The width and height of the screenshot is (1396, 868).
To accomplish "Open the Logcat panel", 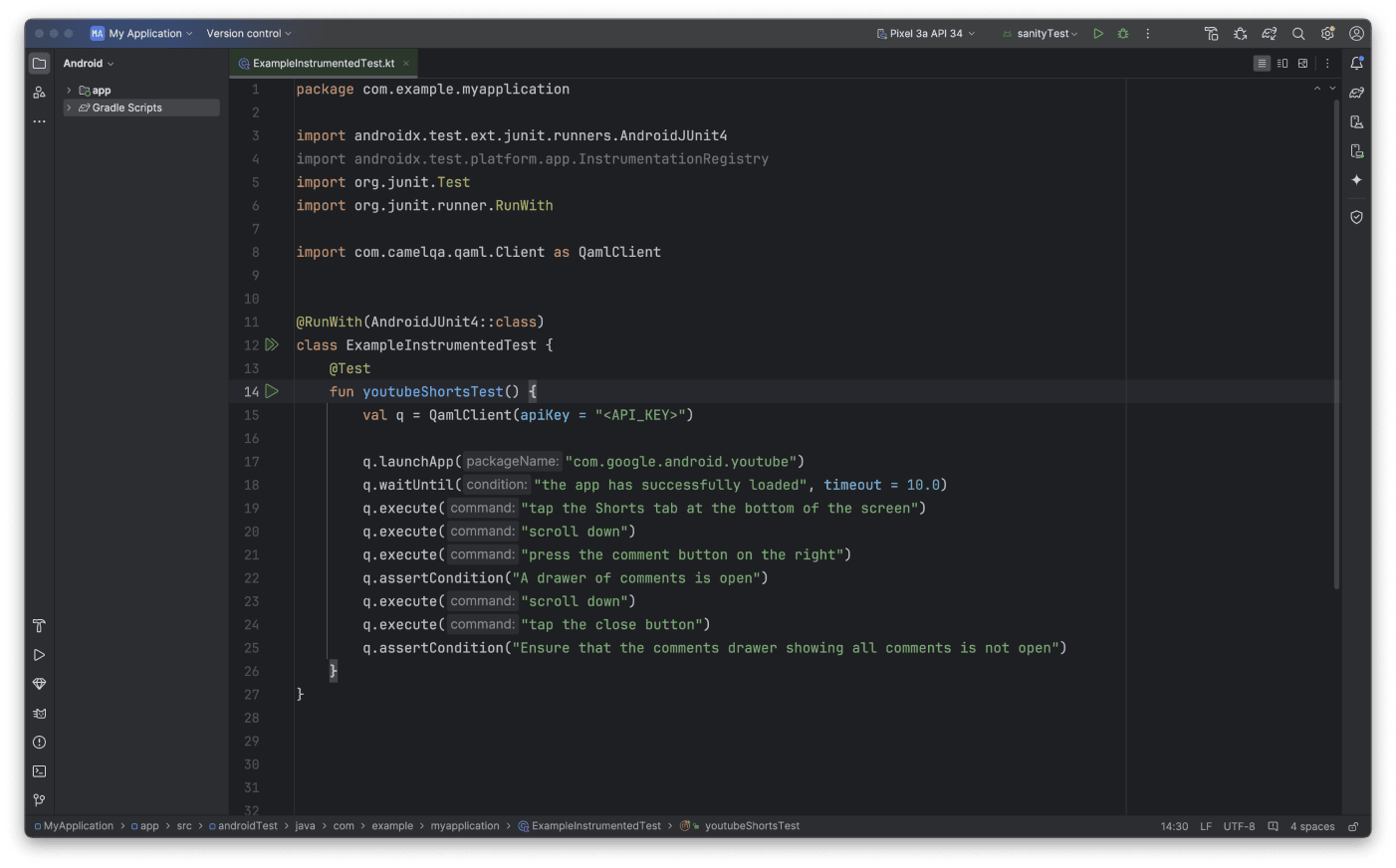I will click(39, 713).
